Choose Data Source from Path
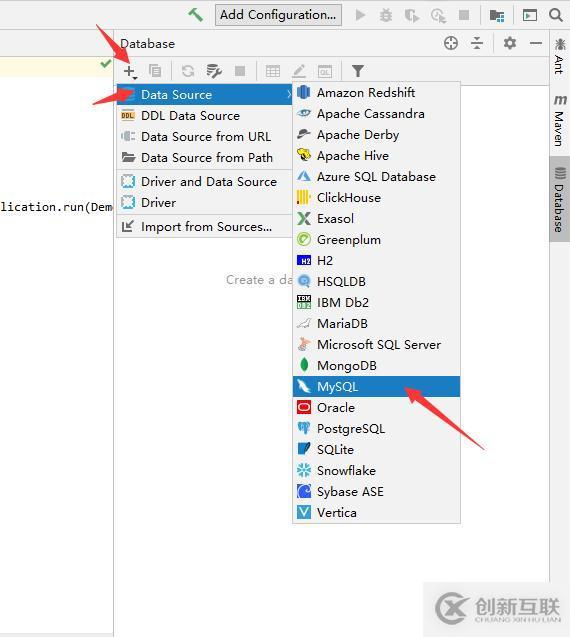The height and width of the screenshot is (637, 570). point(205,158)
